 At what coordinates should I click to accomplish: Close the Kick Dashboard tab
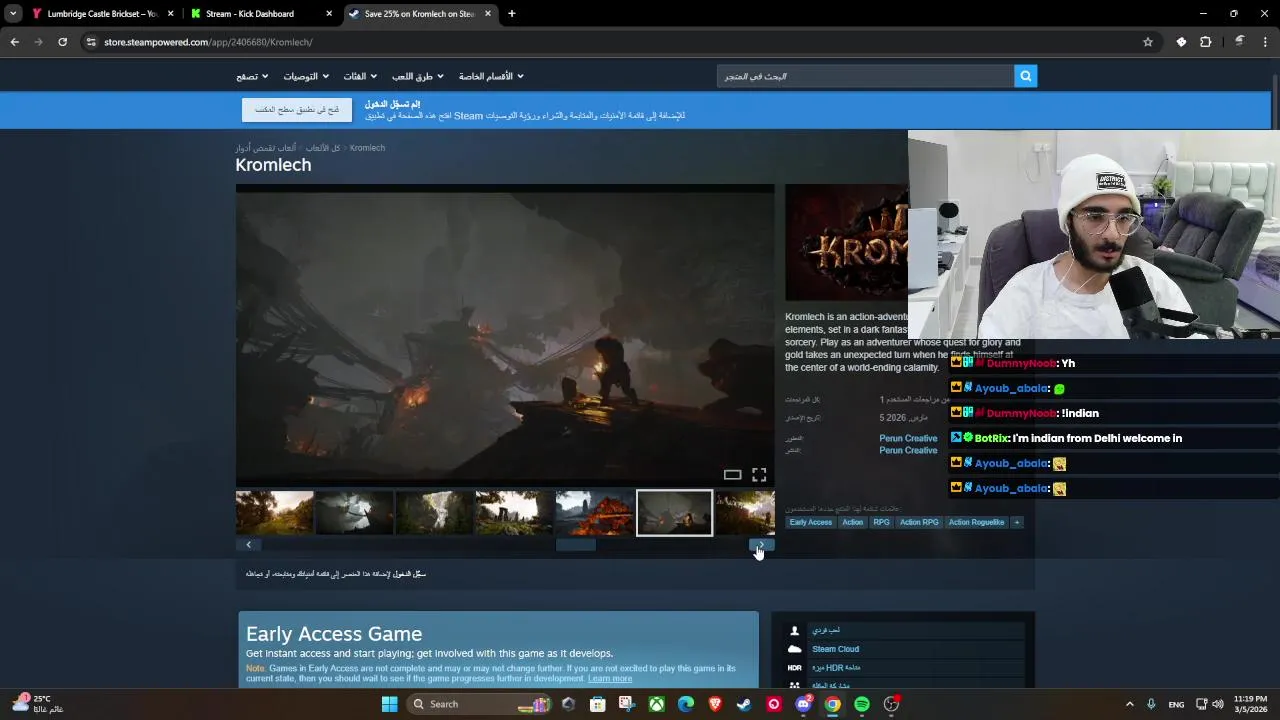pyautogui.click(x=329, y=14)
